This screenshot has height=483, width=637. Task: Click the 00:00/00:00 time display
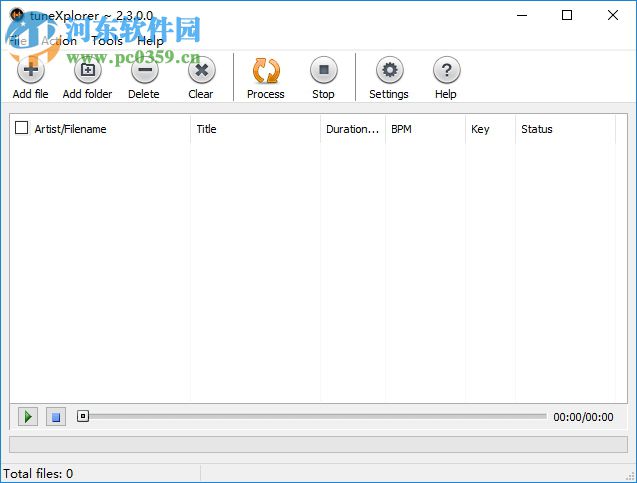pyautogui.click(x=583, y=417)
